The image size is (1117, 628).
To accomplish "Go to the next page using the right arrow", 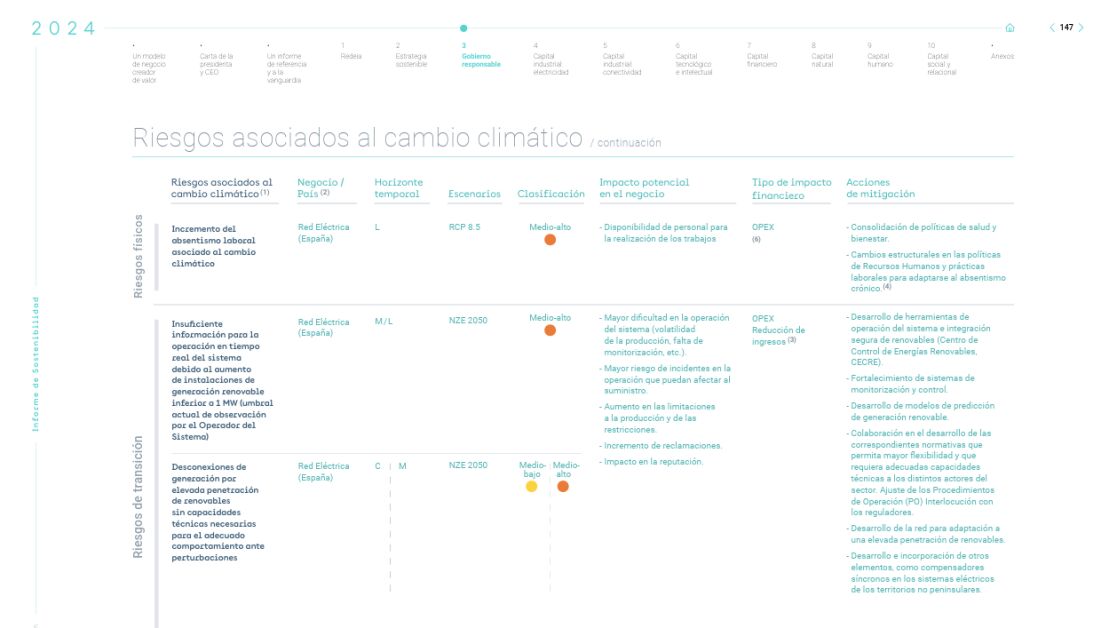I will tap(1081, 28).
